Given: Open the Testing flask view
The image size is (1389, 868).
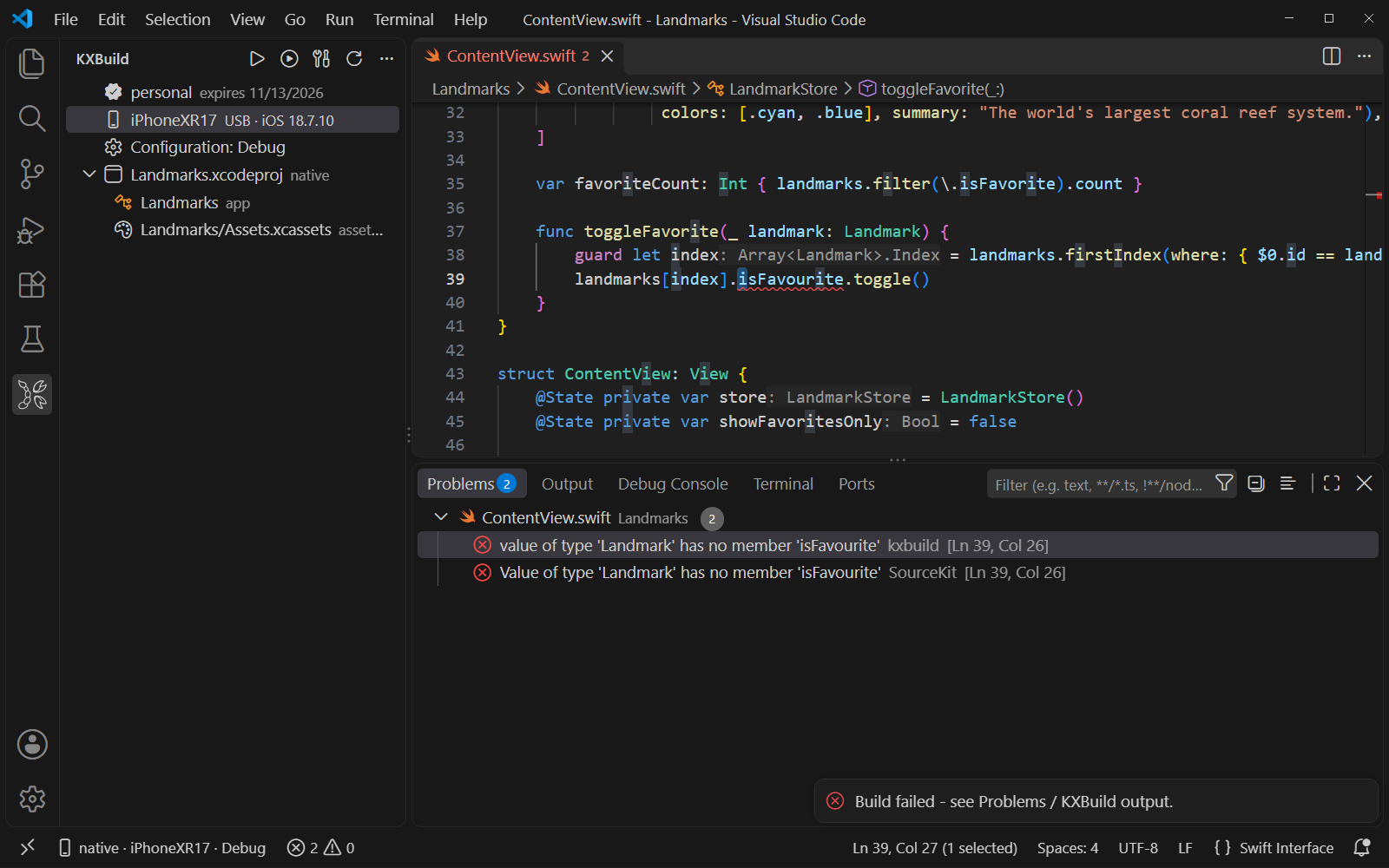Looking at the screenshot, I should click(x=32, y=339).
